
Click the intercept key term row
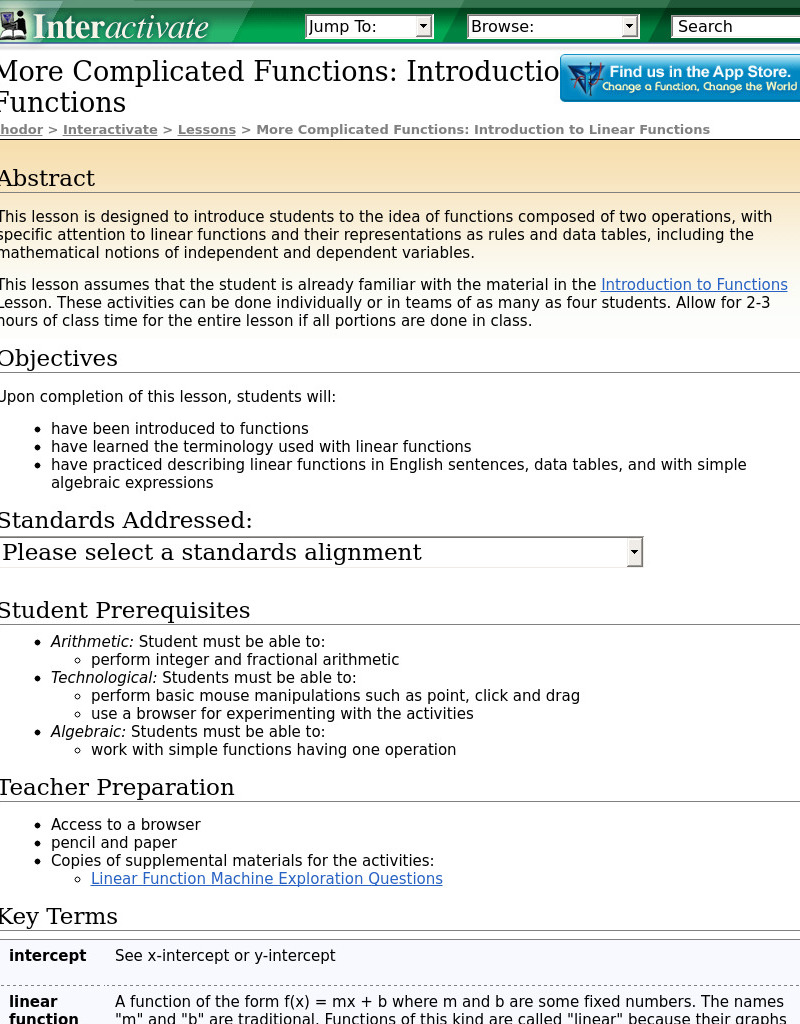tap(48, 956)
